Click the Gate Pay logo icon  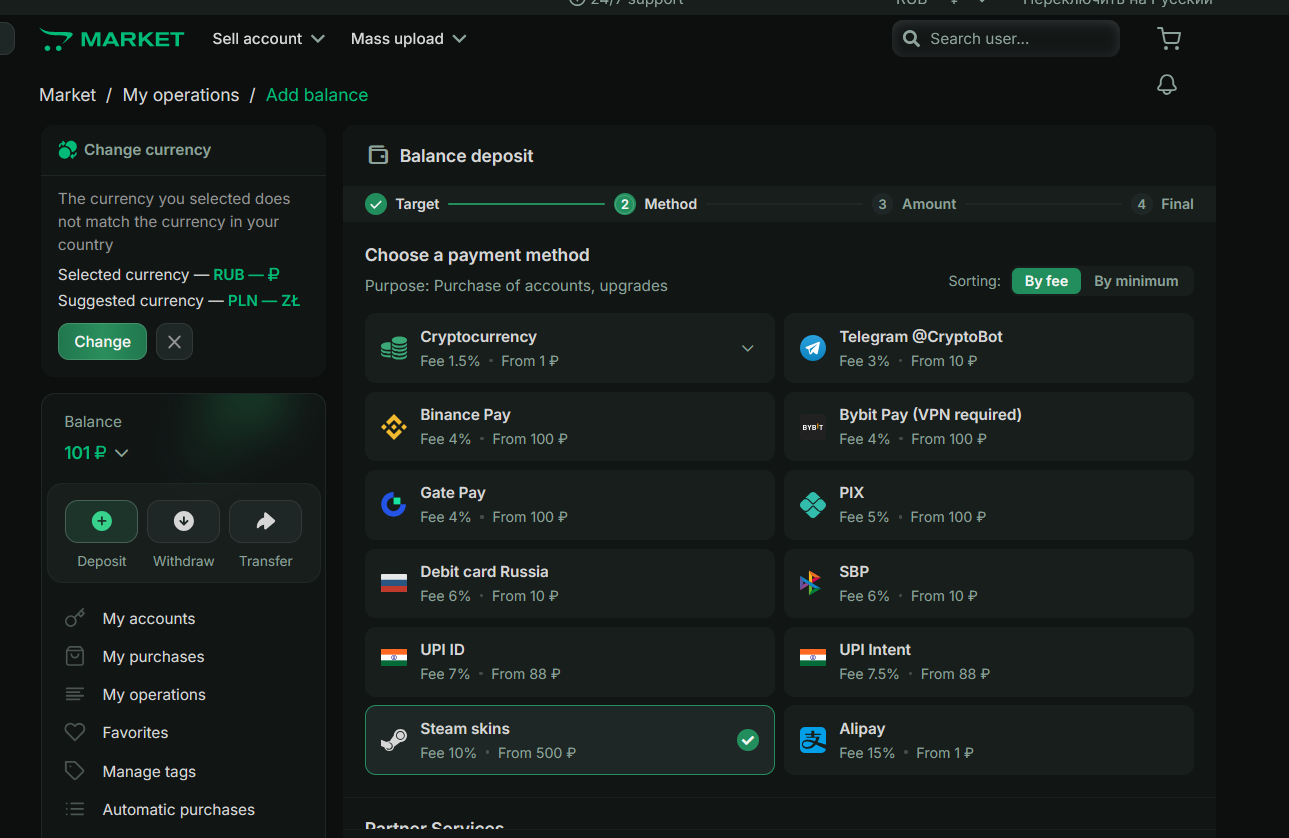[394, 504]
